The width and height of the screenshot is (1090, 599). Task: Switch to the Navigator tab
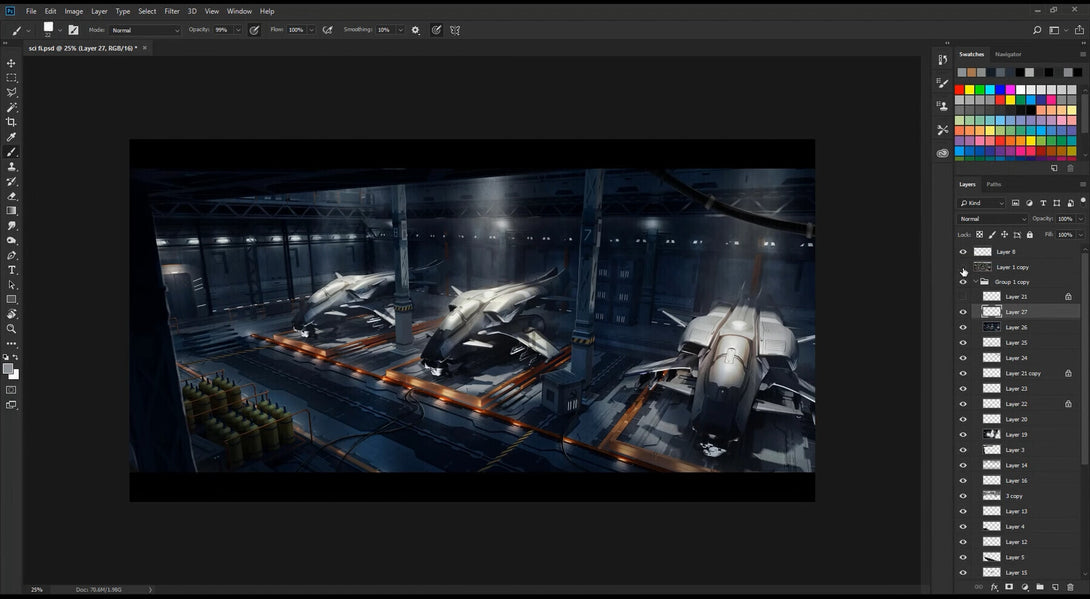1008,54
